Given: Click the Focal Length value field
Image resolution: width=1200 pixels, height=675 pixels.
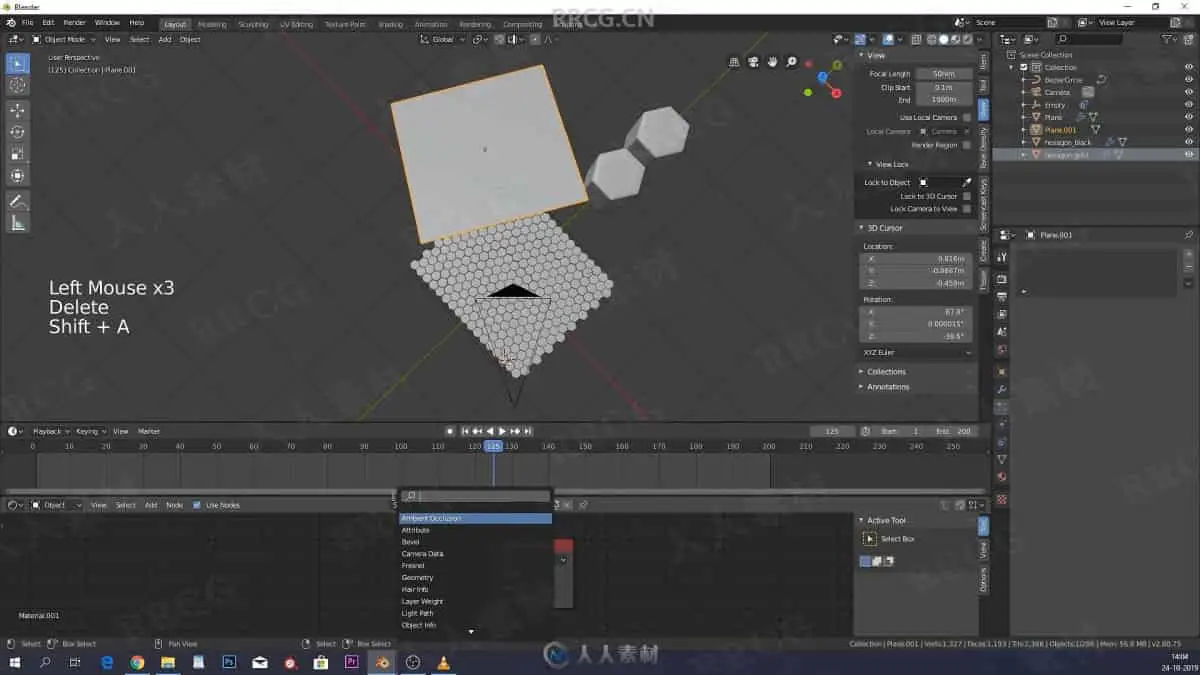Looking at the screenshot, I should (x=943, y=74).
